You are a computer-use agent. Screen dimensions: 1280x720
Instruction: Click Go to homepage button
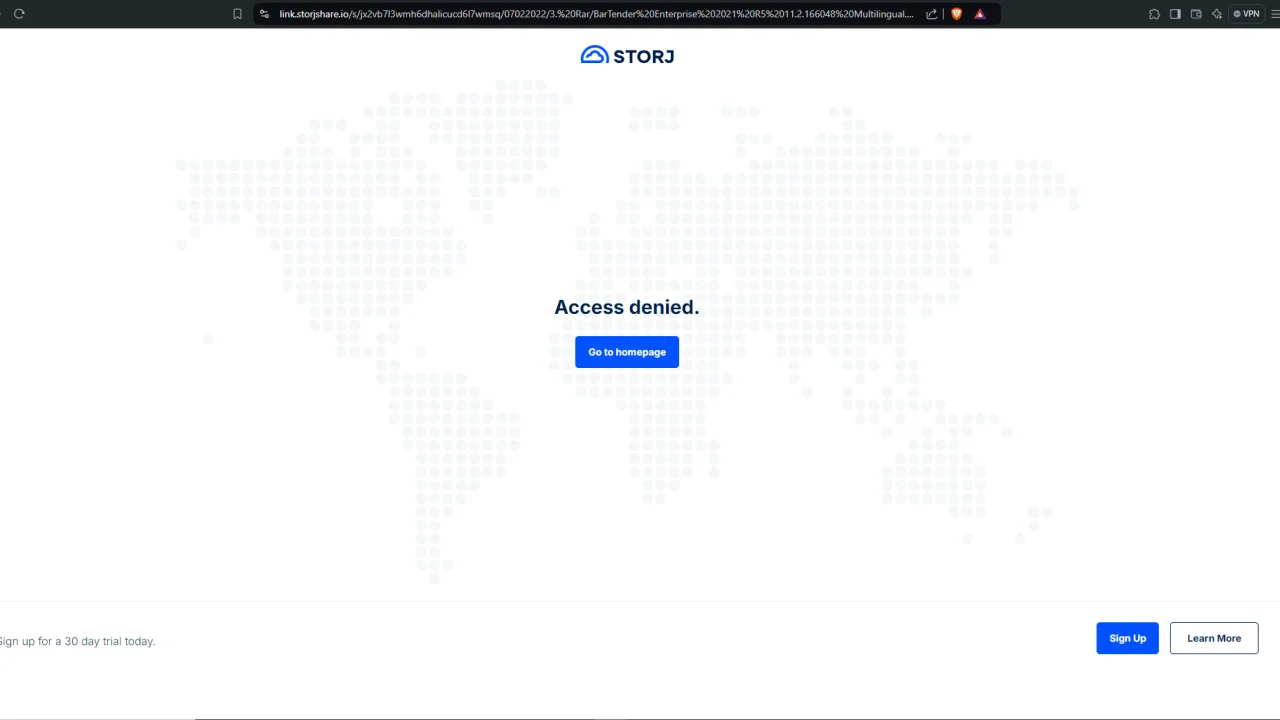627,352
